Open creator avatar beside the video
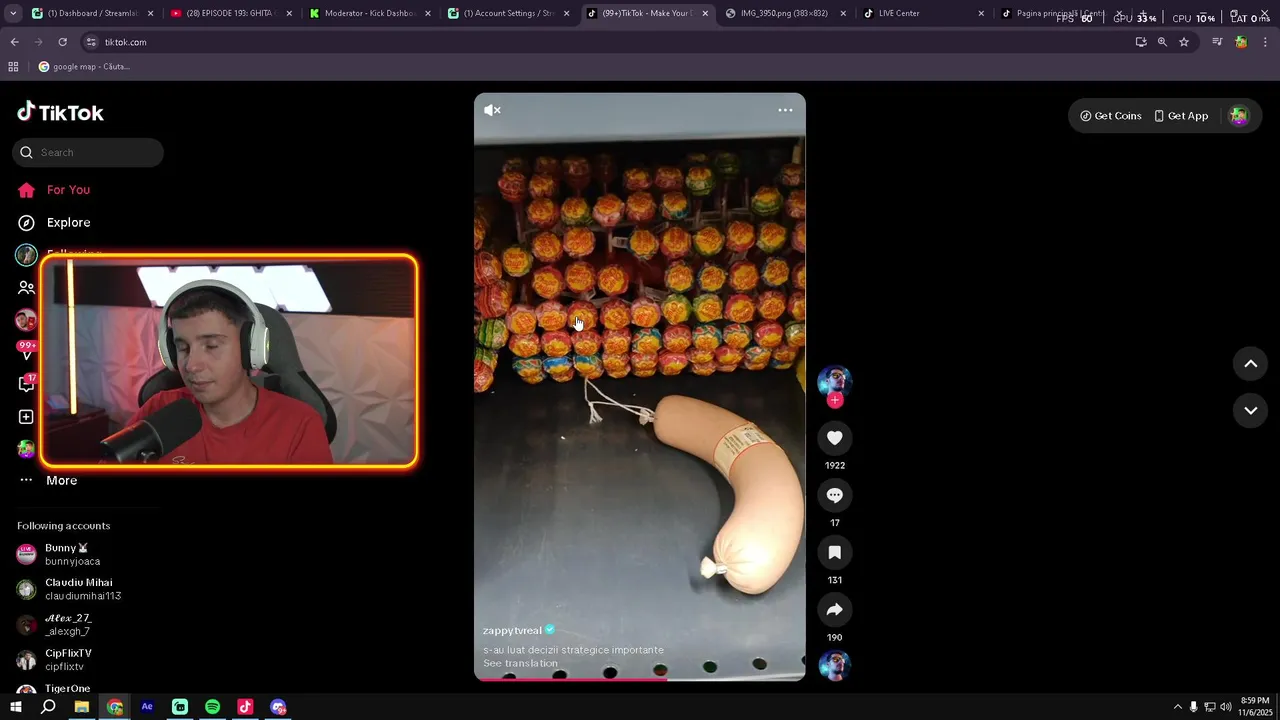Screen dimensions: 1280x720 tap(835, 381)
